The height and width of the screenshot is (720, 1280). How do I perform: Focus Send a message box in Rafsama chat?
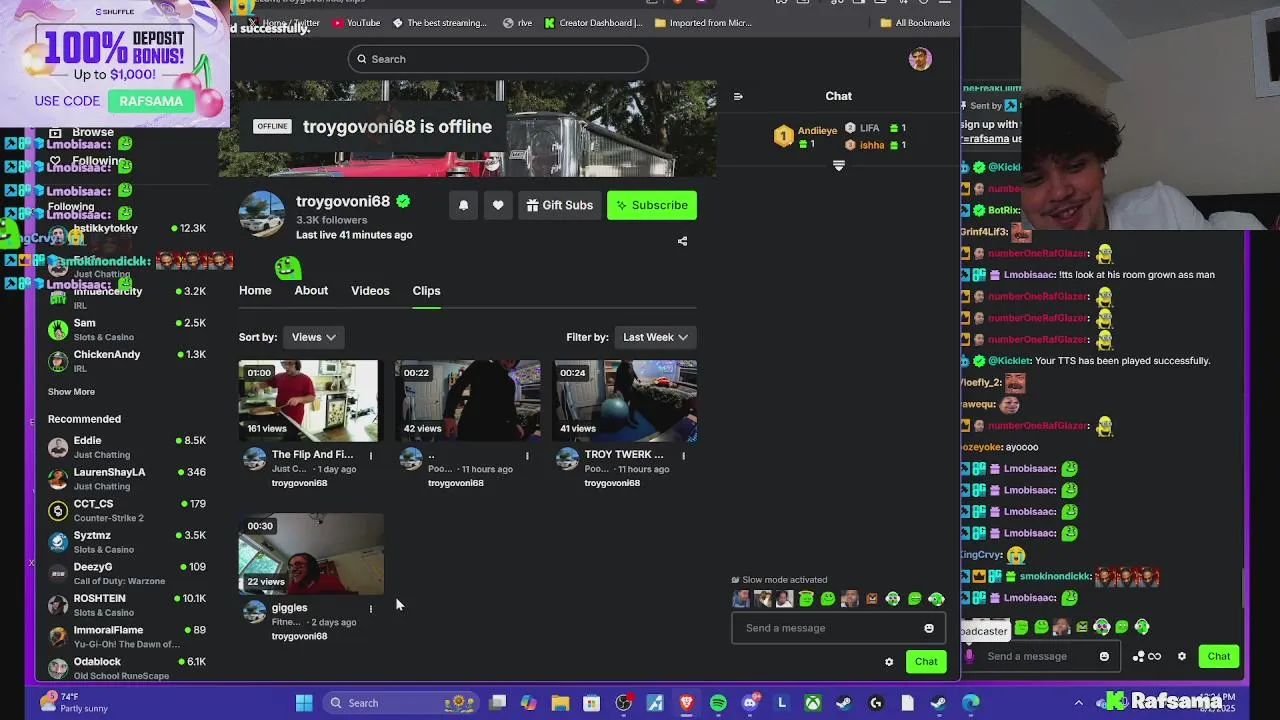1040,656
